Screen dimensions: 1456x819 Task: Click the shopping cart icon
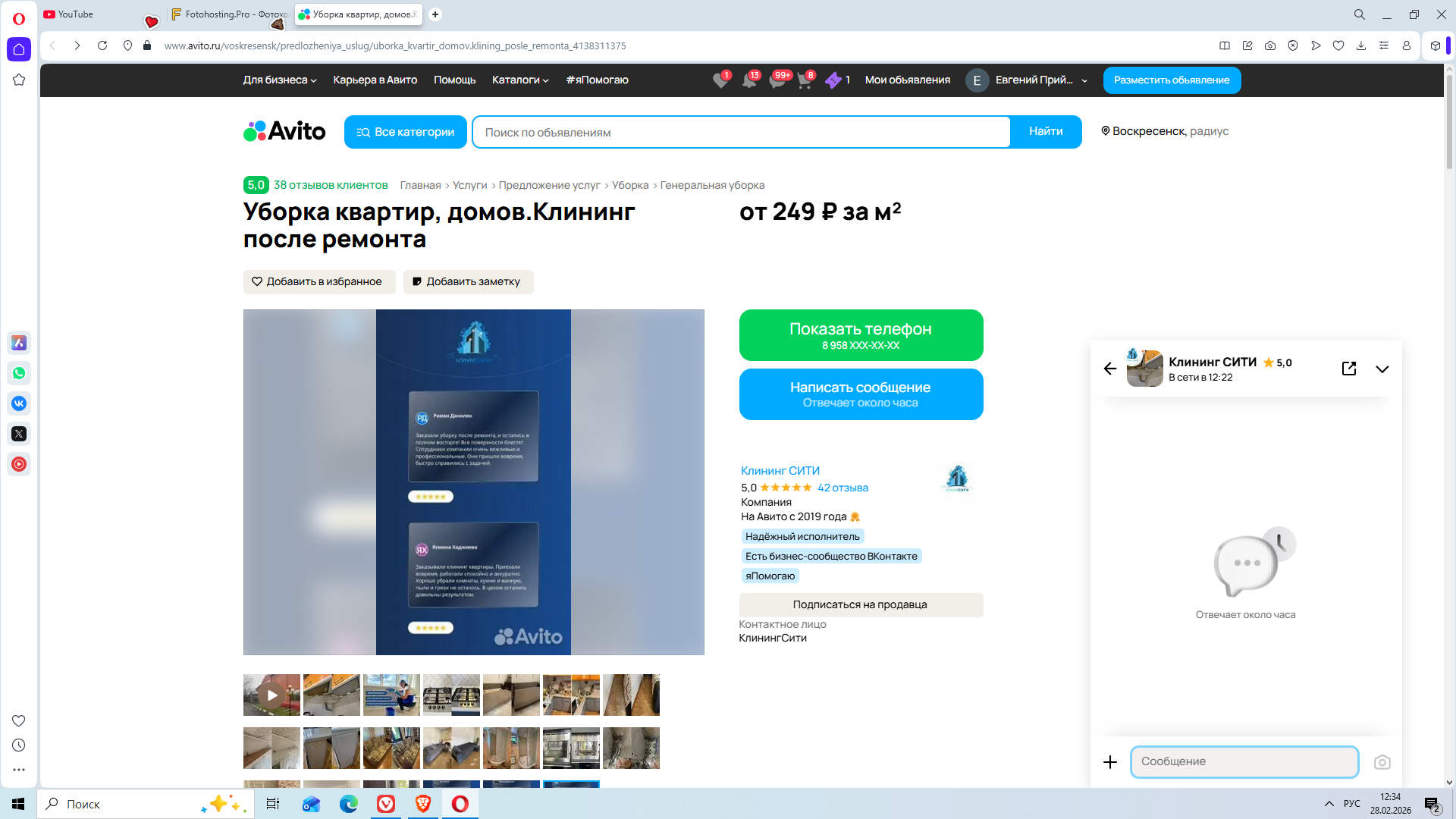pos(804,80)
